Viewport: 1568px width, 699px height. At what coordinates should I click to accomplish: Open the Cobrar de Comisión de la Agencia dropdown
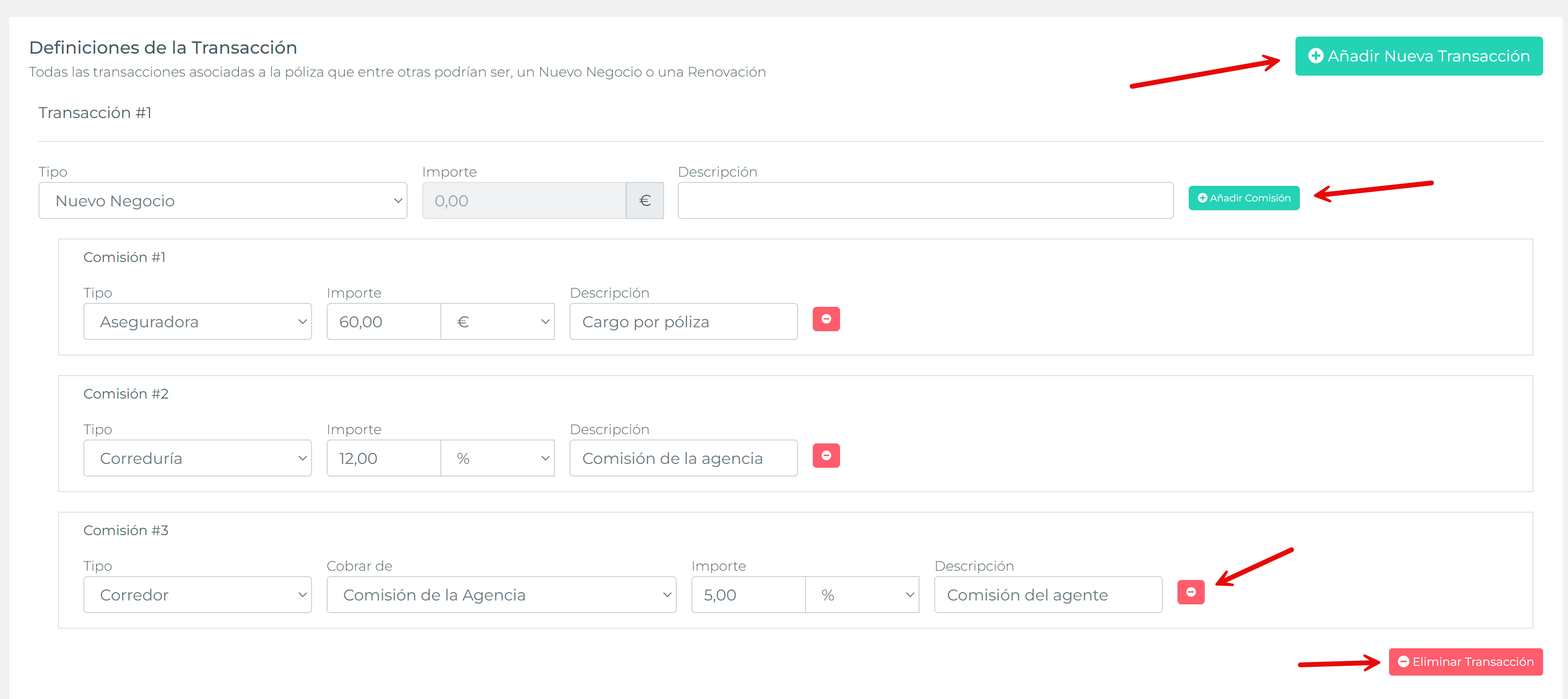point(501,594)
